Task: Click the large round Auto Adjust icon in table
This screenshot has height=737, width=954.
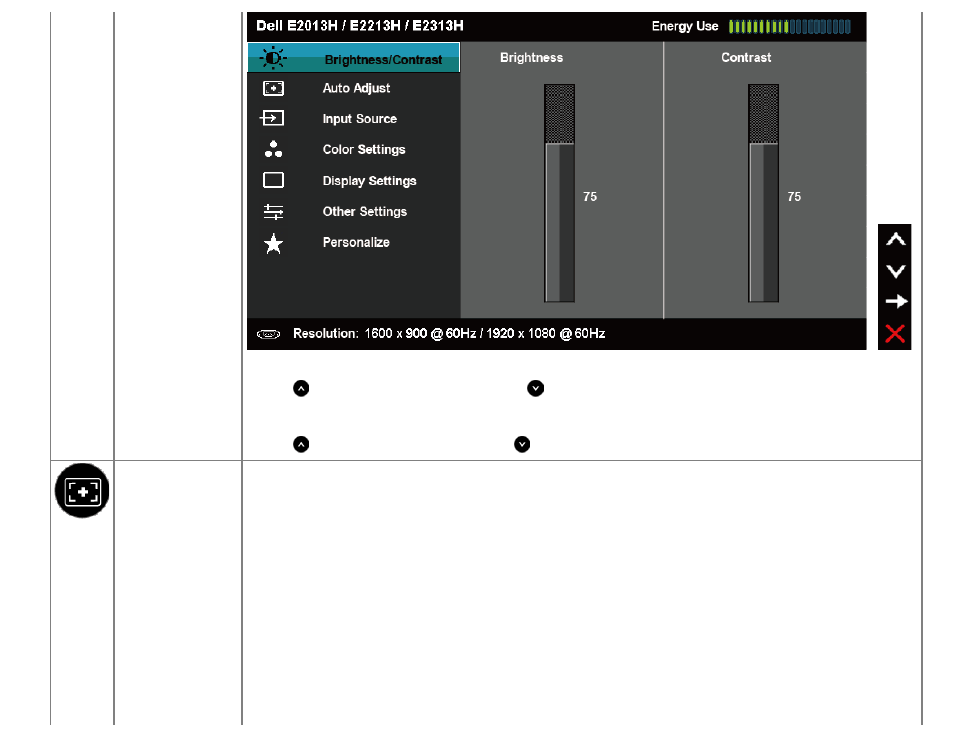Action: [x=82, y=491]
